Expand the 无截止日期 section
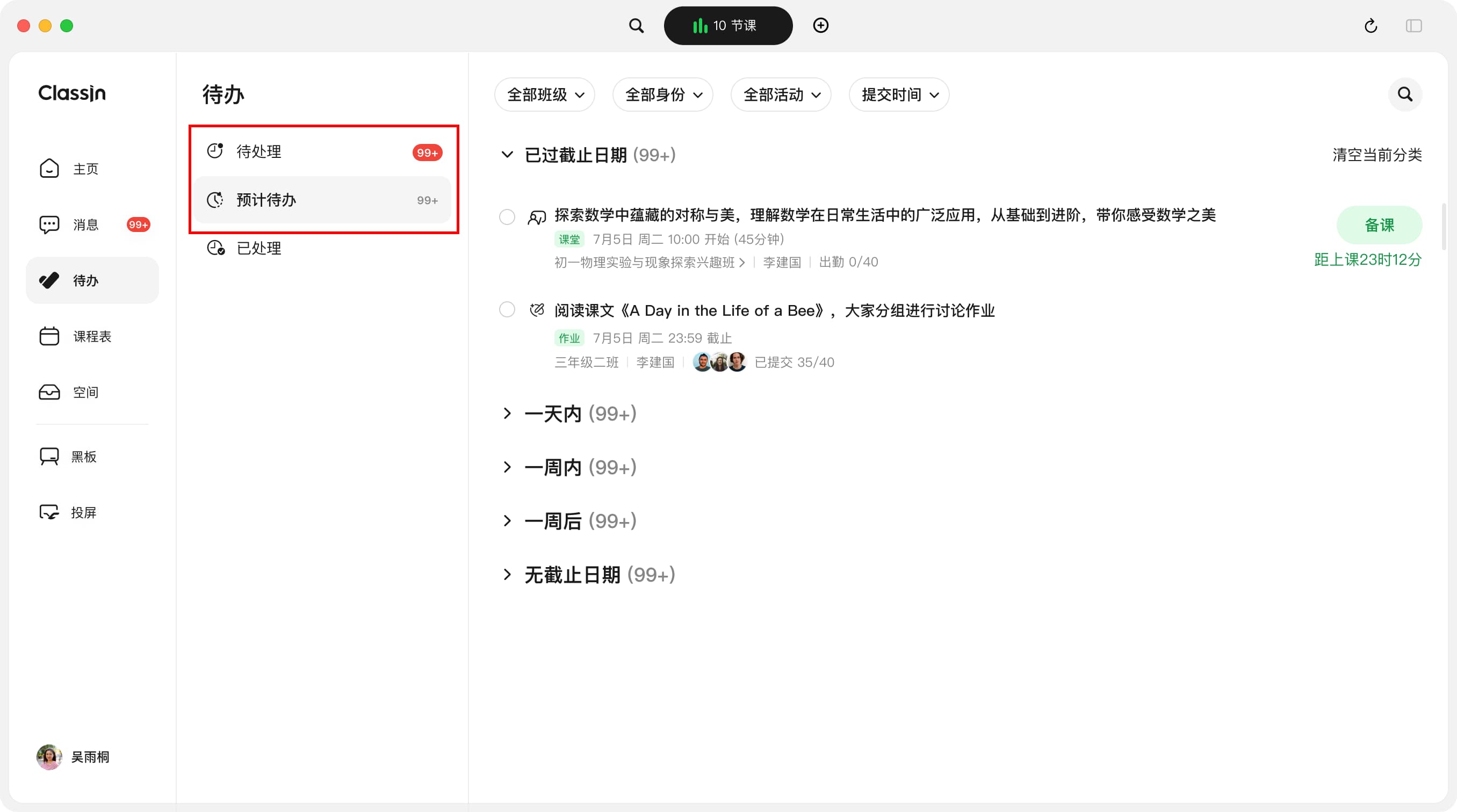This screenshot has height=812, width=1457. point(507,575)
